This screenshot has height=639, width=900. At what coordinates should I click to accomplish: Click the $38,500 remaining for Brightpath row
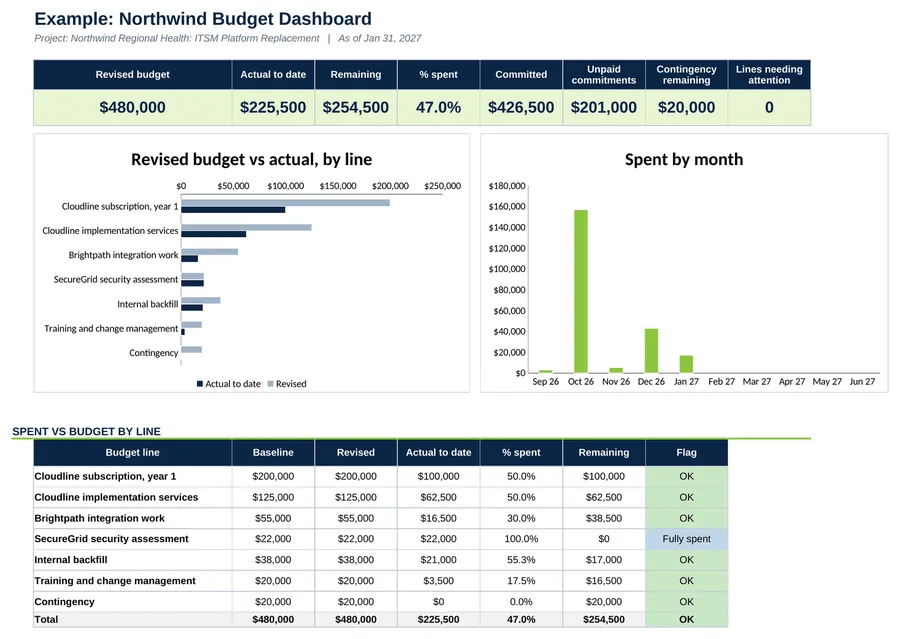604,518
